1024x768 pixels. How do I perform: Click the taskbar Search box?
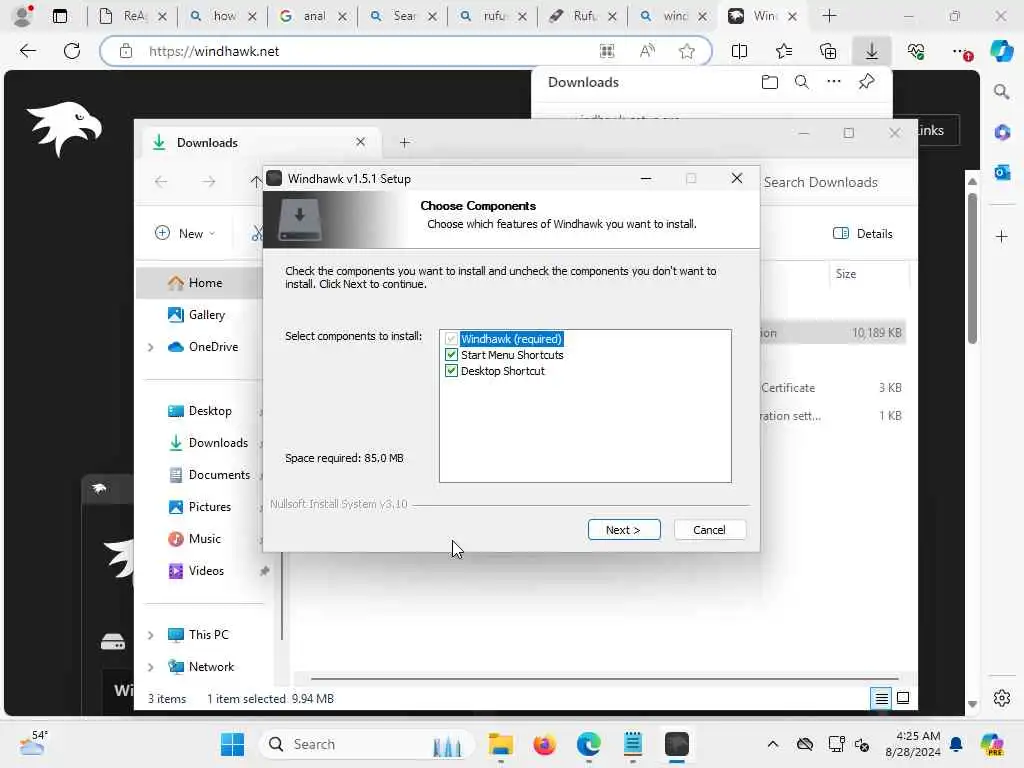[366, 744]
